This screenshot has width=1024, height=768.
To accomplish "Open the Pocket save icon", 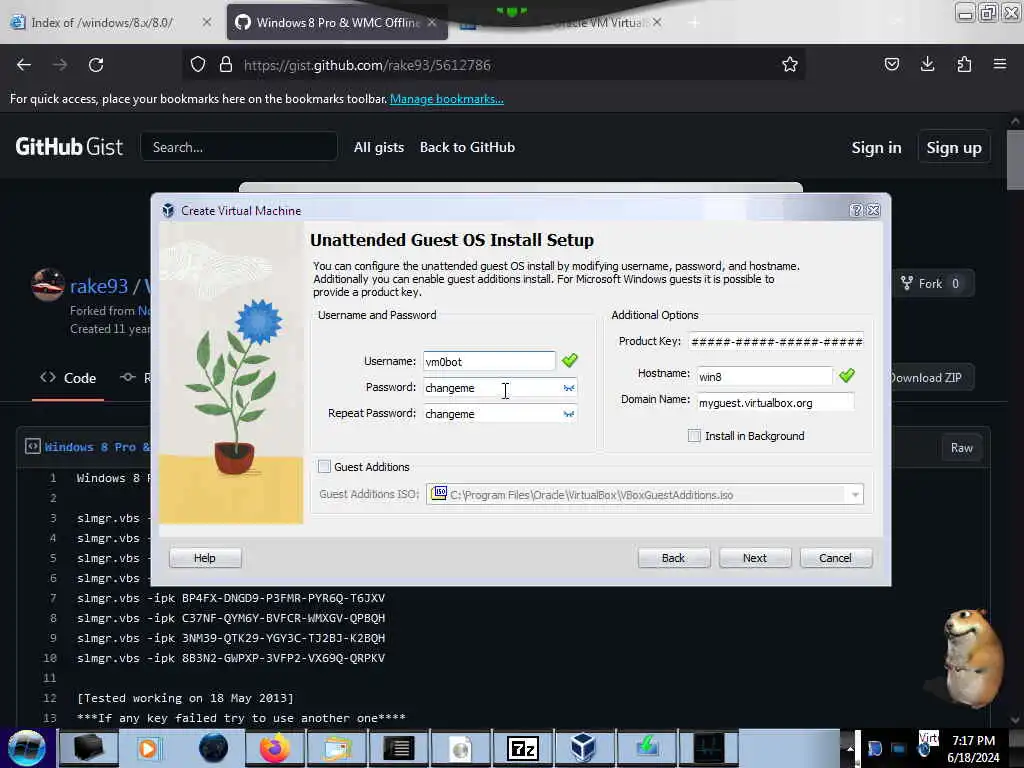I will [x=891, y=65].
